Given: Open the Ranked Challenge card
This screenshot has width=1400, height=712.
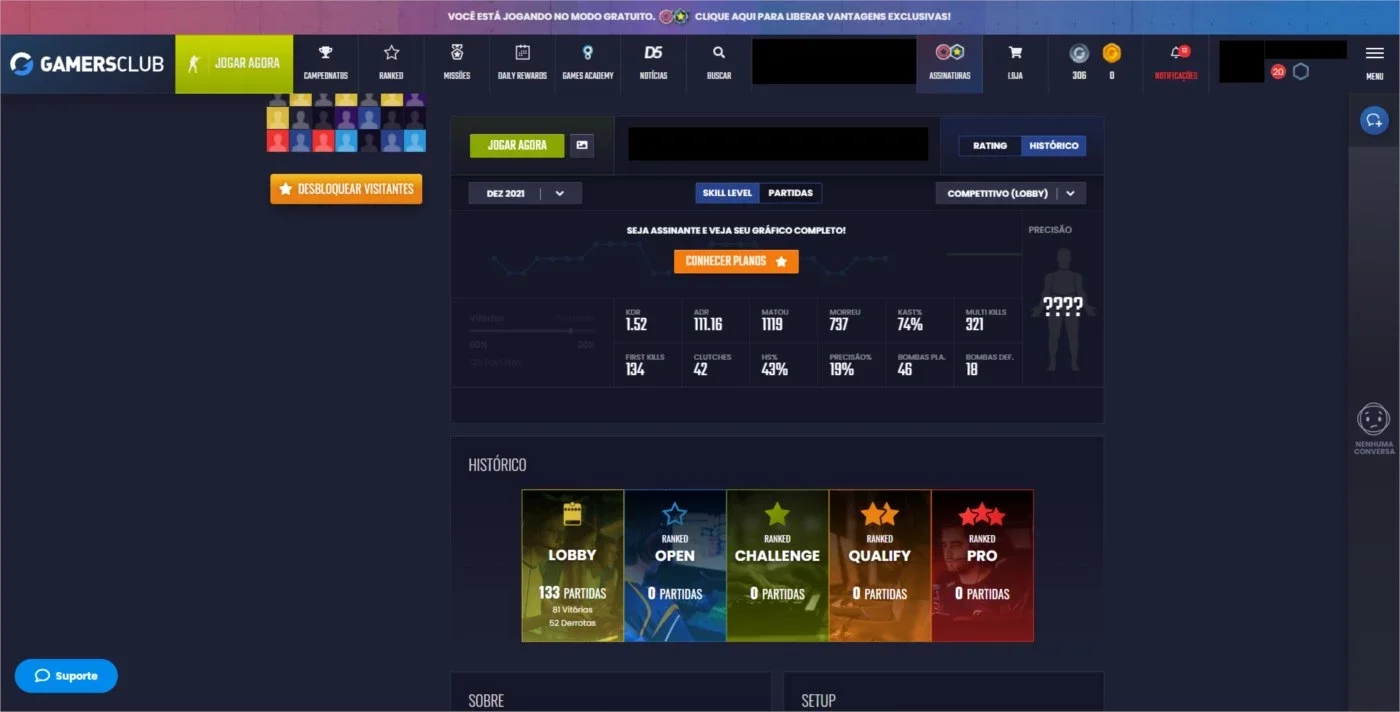Looking at the screenshot, I should (x=777, y=565).
